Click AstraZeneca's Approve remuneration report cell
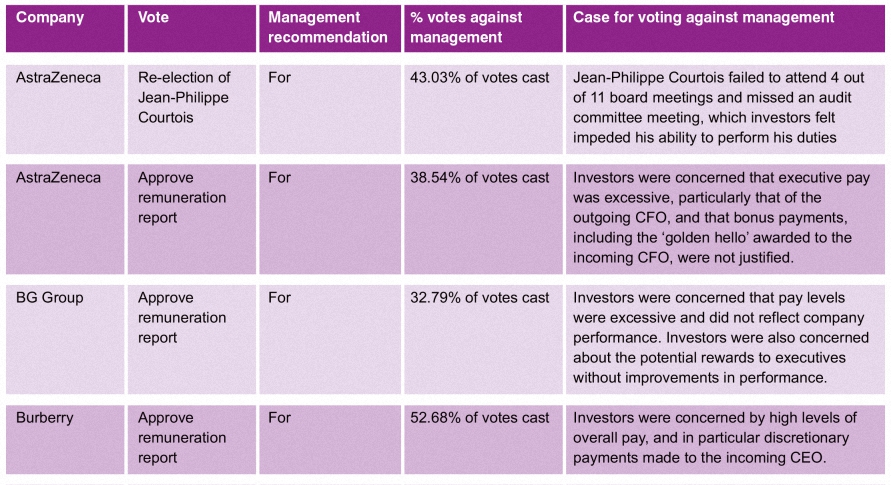 tap(191, 219)
